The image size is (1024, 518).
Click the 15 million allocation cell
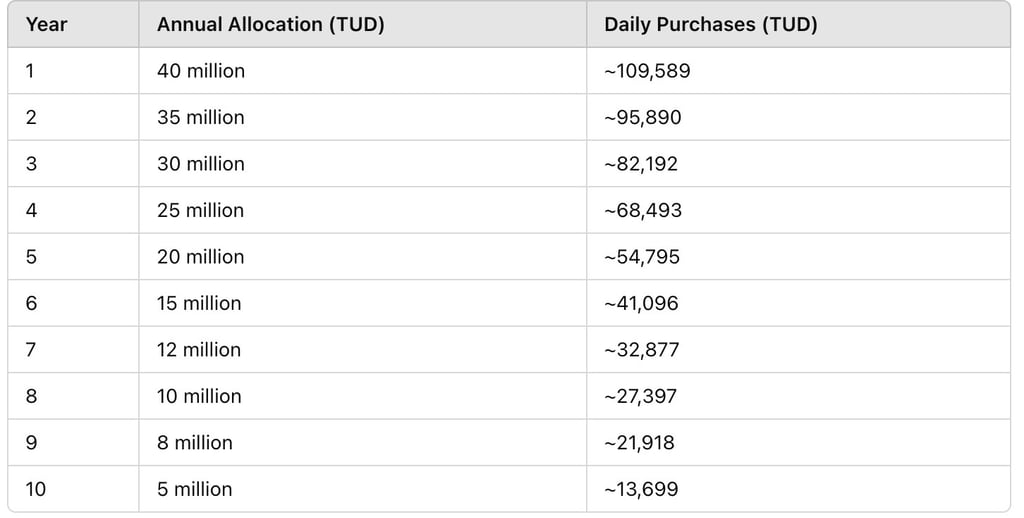pyautogui.click(x=199, y=303)
